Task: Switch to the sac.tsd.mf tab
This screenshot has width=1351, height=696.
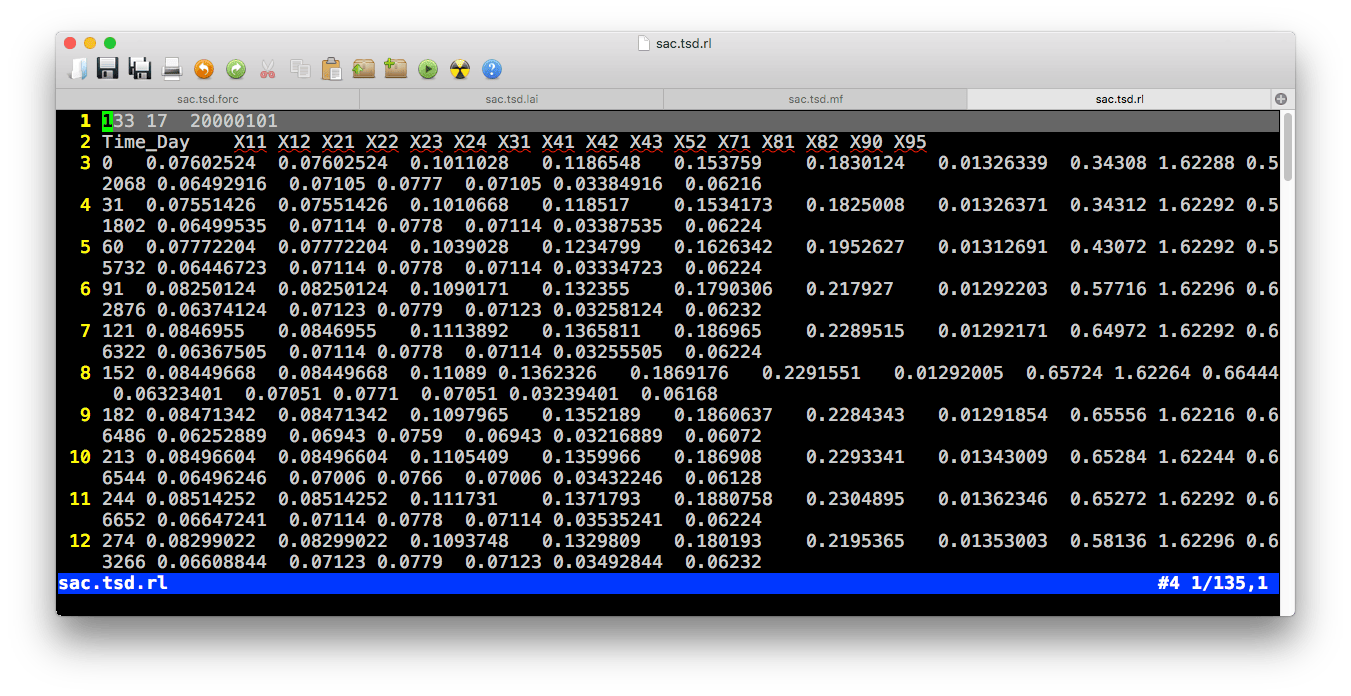Action: (x=816, y=99)
